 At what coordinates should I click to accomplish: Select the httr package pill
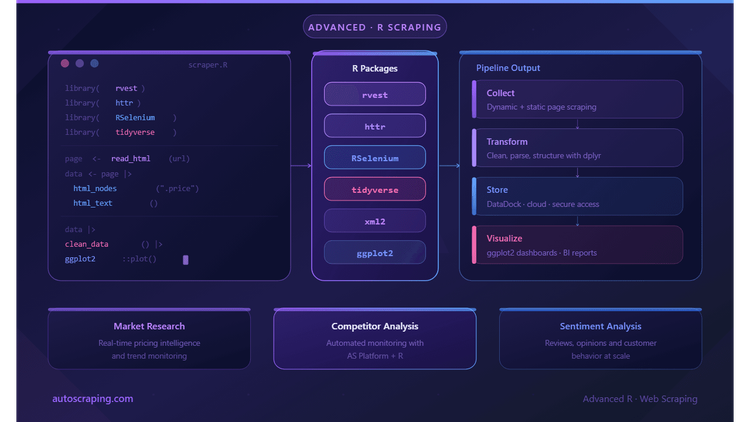coord(375,126)
